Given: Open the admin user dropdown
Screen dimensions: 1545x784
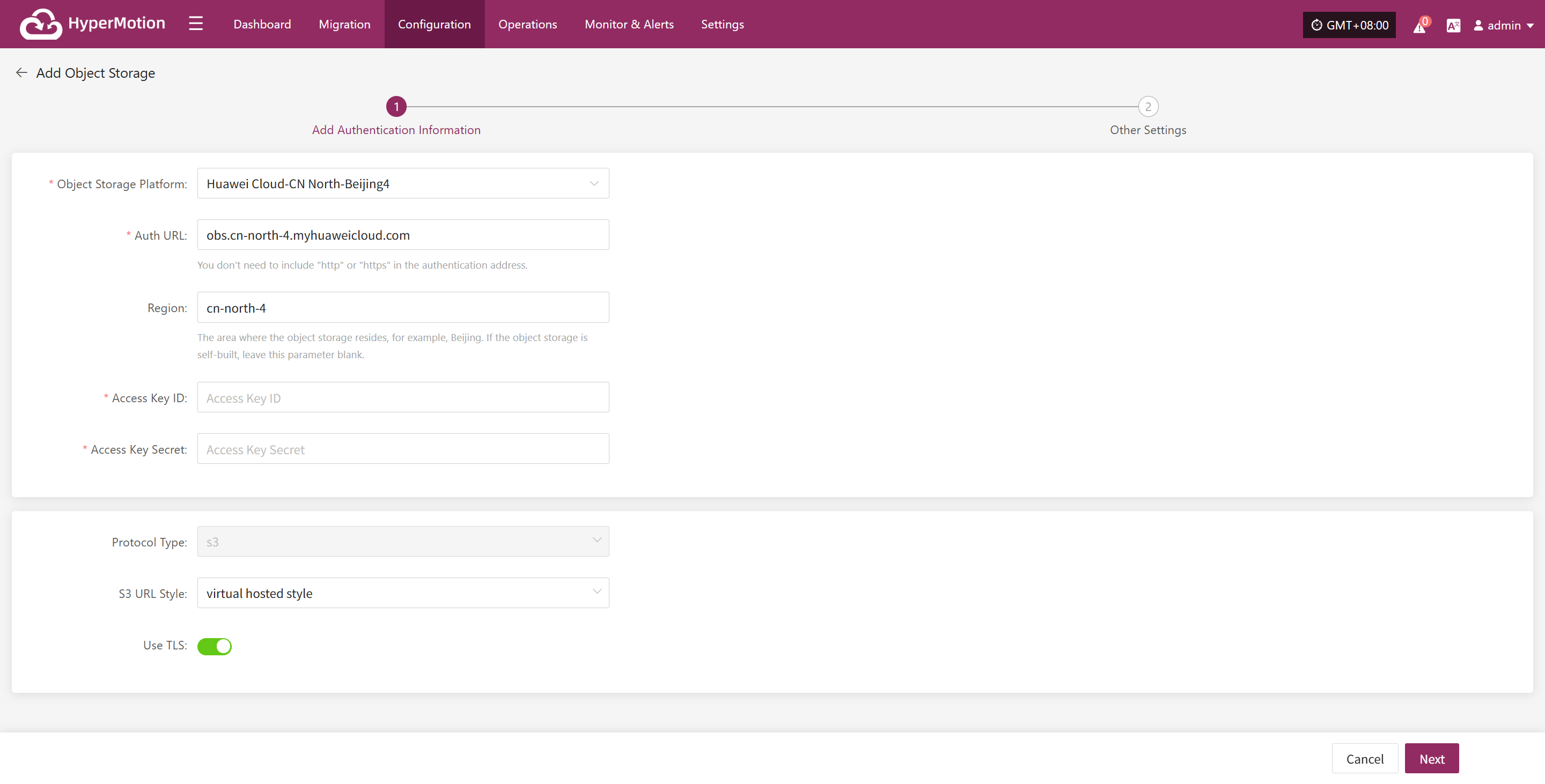Looking at the screenshot, I should [1504, 25].
